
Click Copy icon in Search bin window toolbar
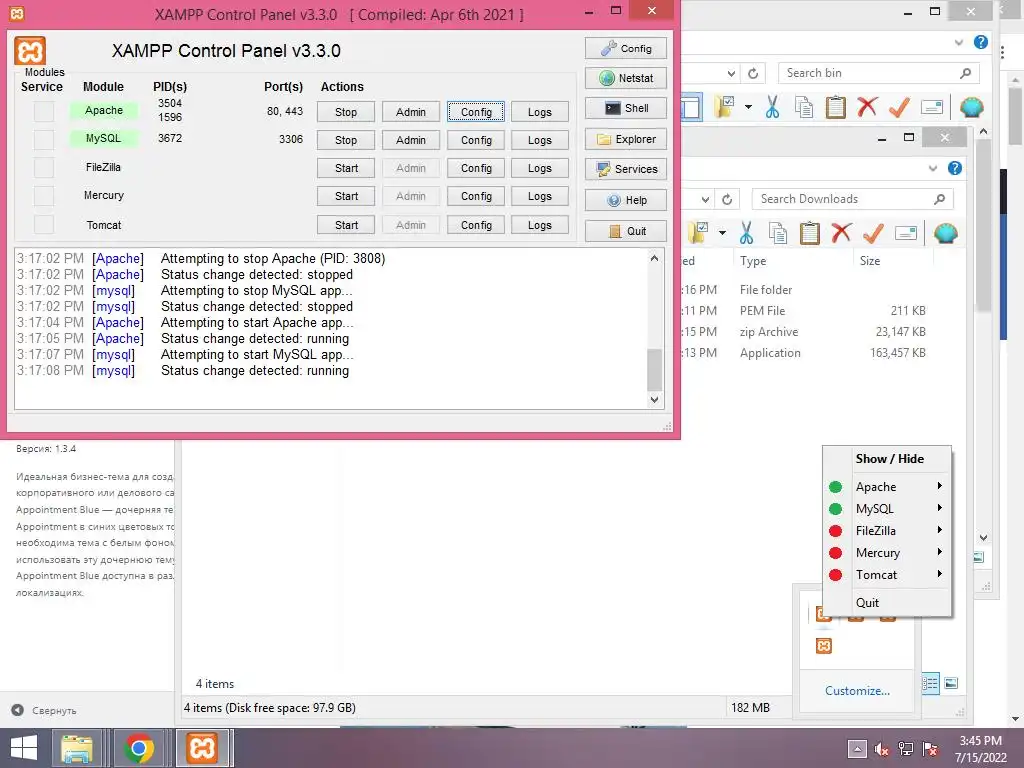[x=804, y=106]
